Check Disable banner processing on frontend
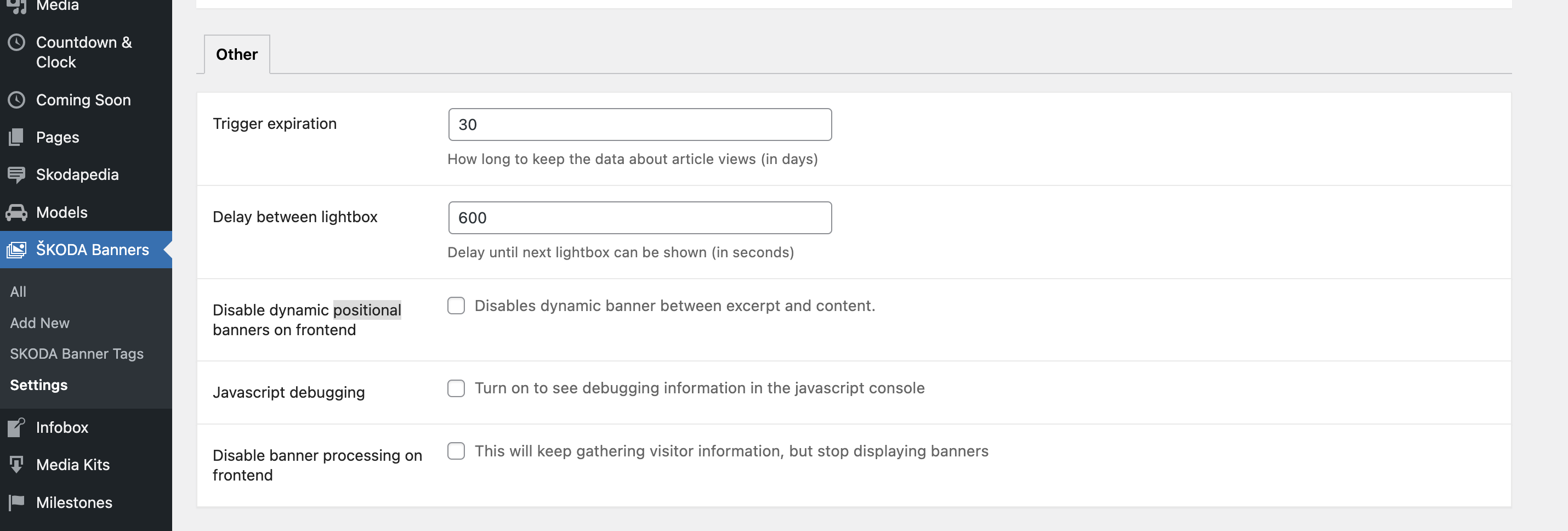Screen dimensions: 1568x531 click(456, 451)
